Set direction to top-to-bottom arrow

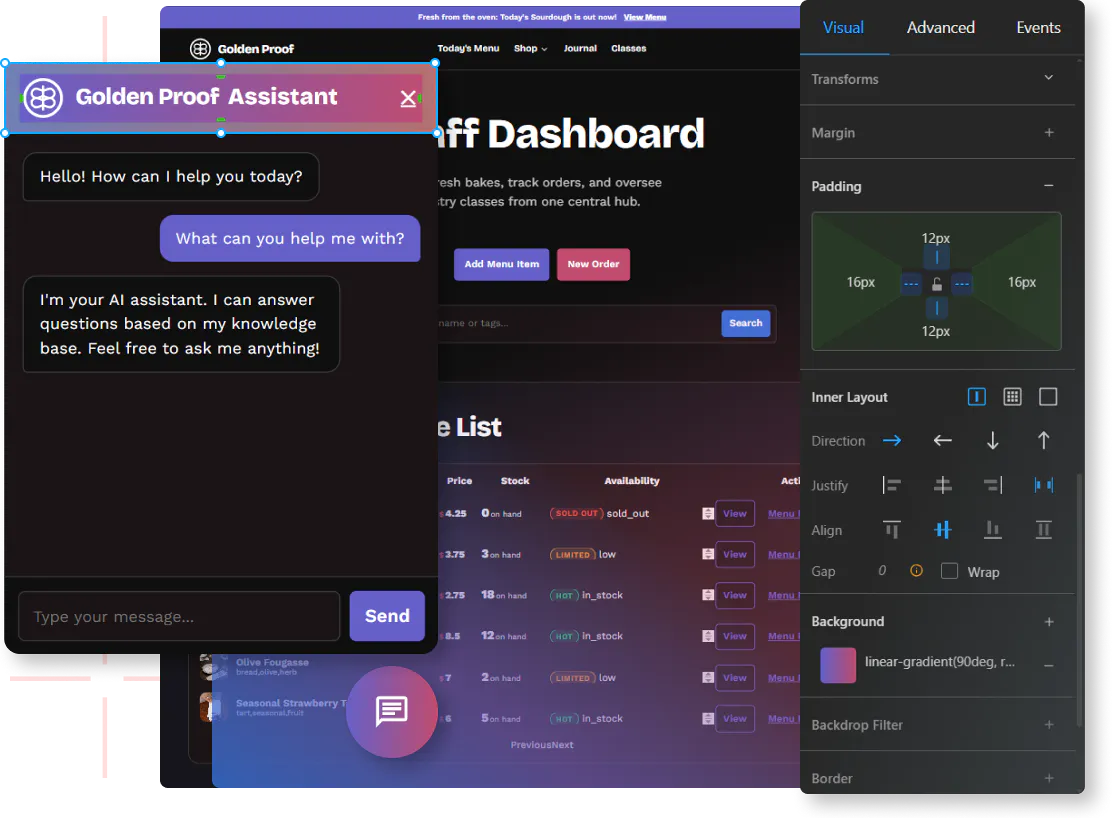coord(993,441)
